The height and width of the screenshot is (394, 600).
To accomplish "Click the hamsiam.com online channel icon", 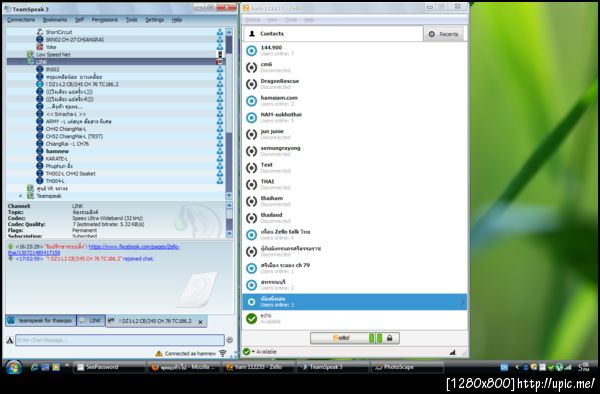I will coord(251,101).
